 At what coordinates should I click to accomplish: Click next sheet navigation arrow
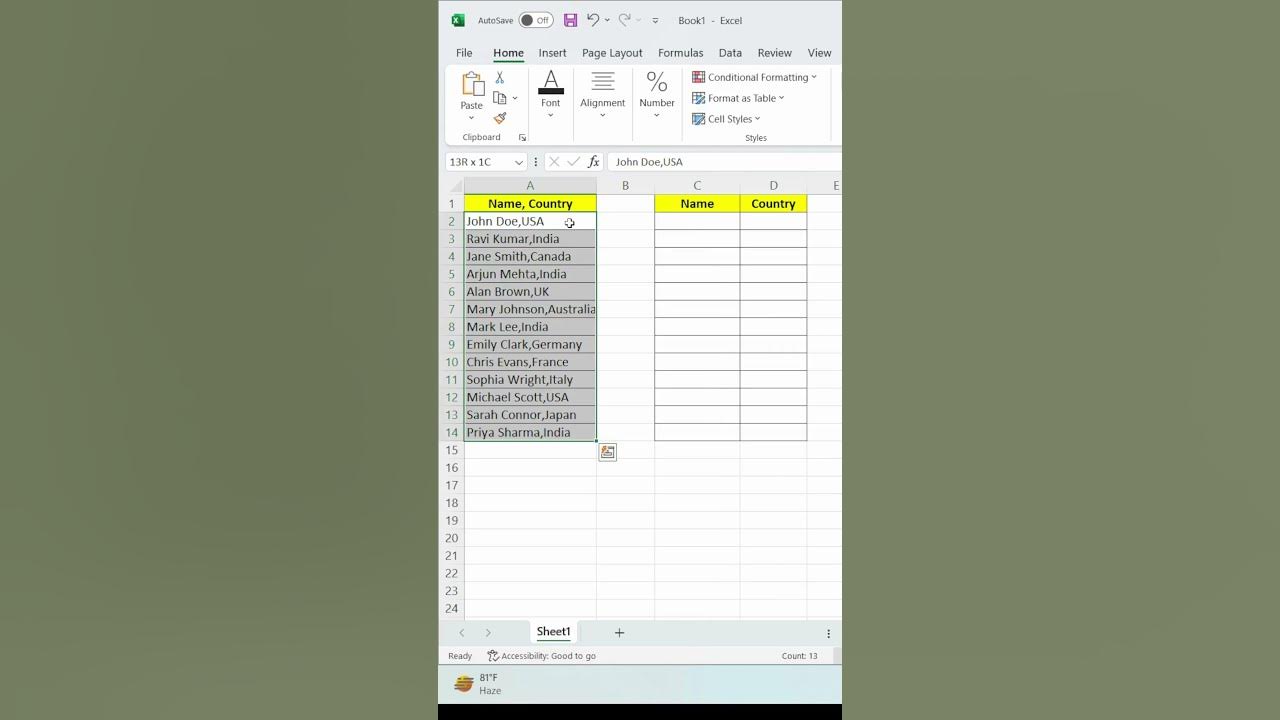point(488,633)
